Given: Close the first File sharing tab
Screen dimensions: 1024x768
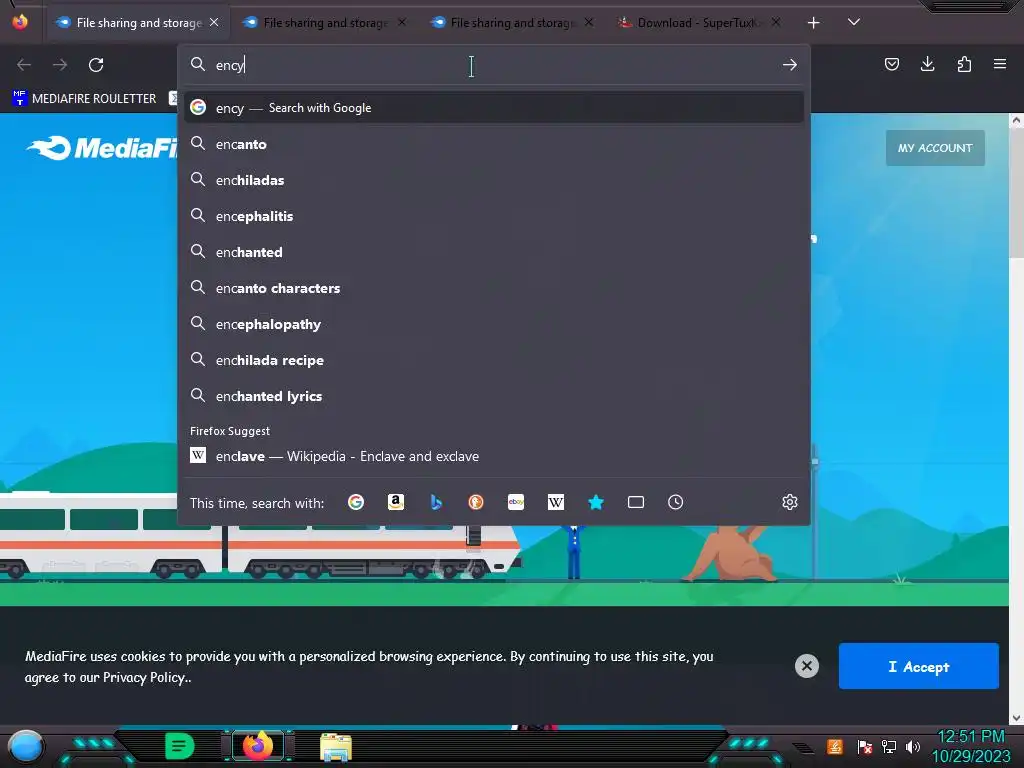Looking at the screenshot, I should [214, 22].
